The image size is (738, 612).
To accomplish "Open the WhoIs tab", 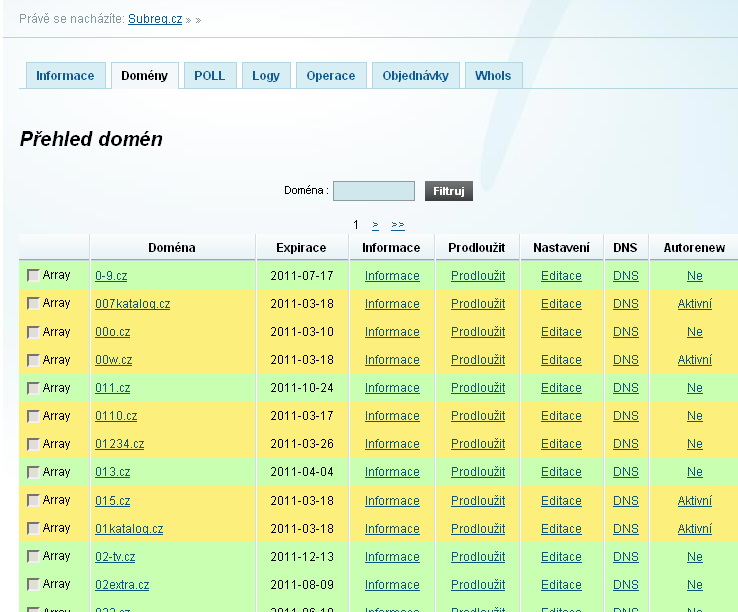I will pos(493,76).
